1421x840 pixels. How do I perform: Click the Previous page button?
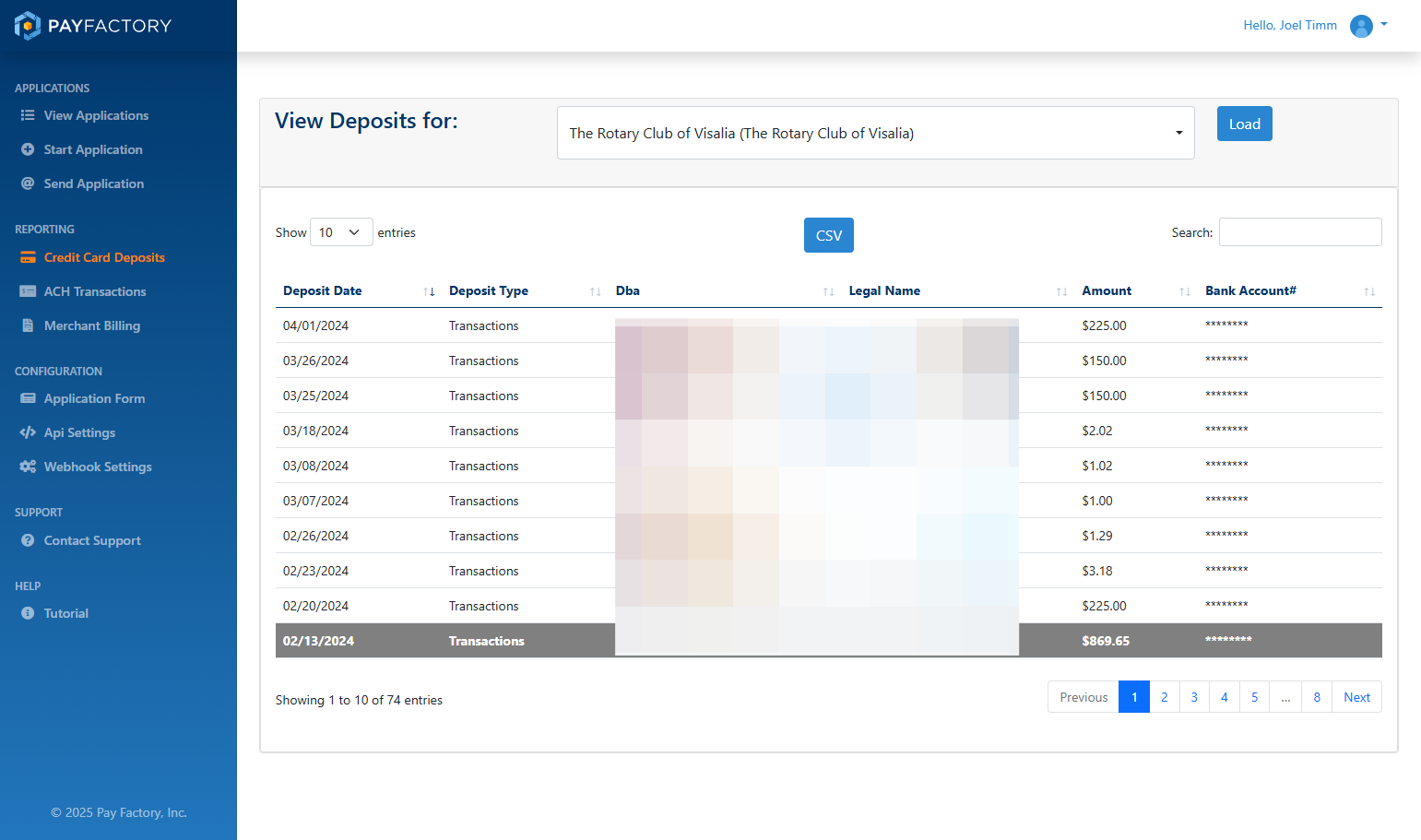[1084, 697]
